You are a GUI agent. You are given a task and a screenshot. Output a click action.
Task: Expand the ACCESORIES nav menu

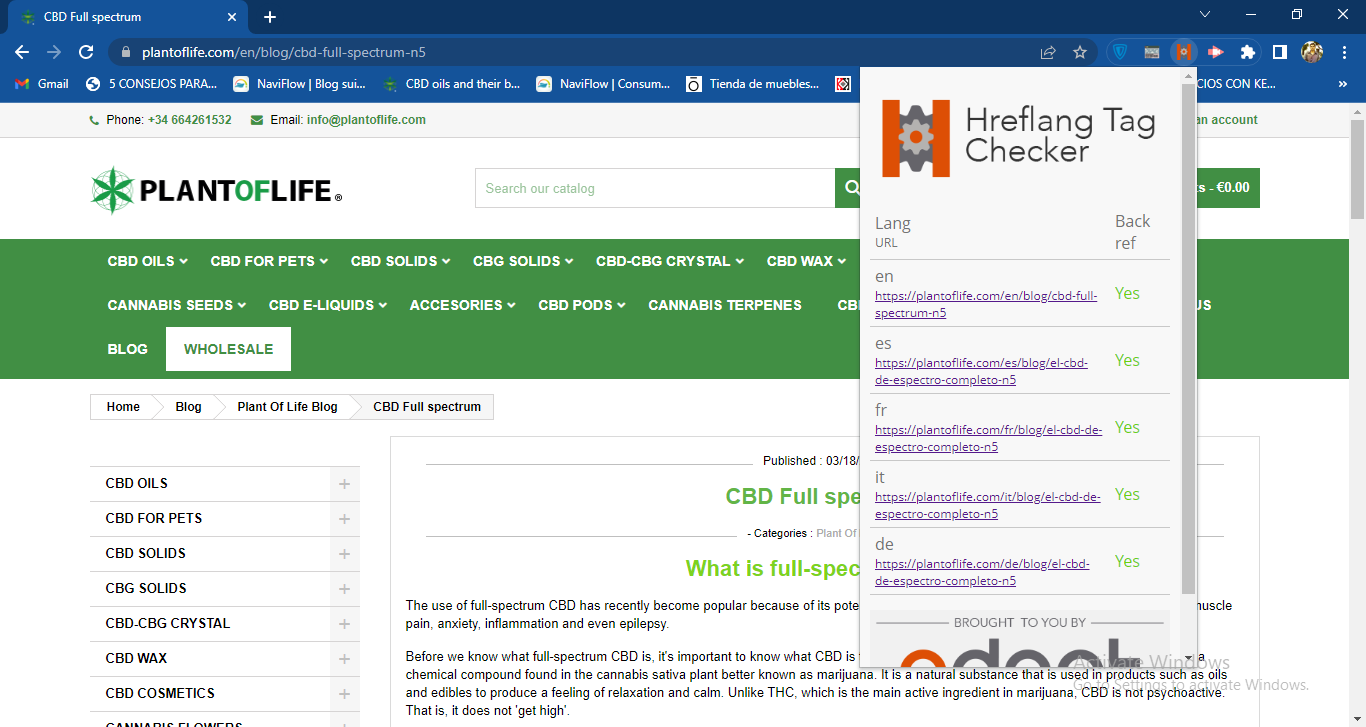click(462, 305)
